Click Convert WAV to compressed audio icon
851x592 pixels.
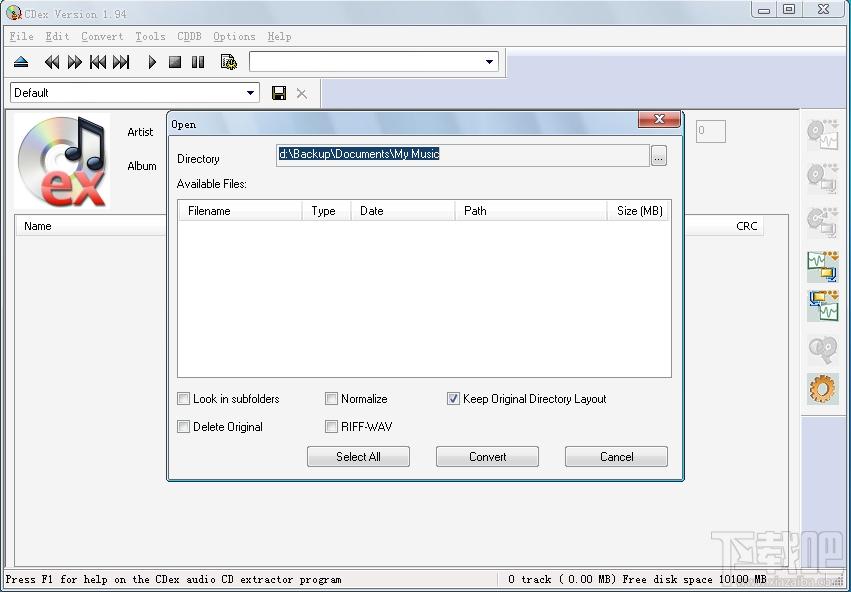(x=823, y=266)
